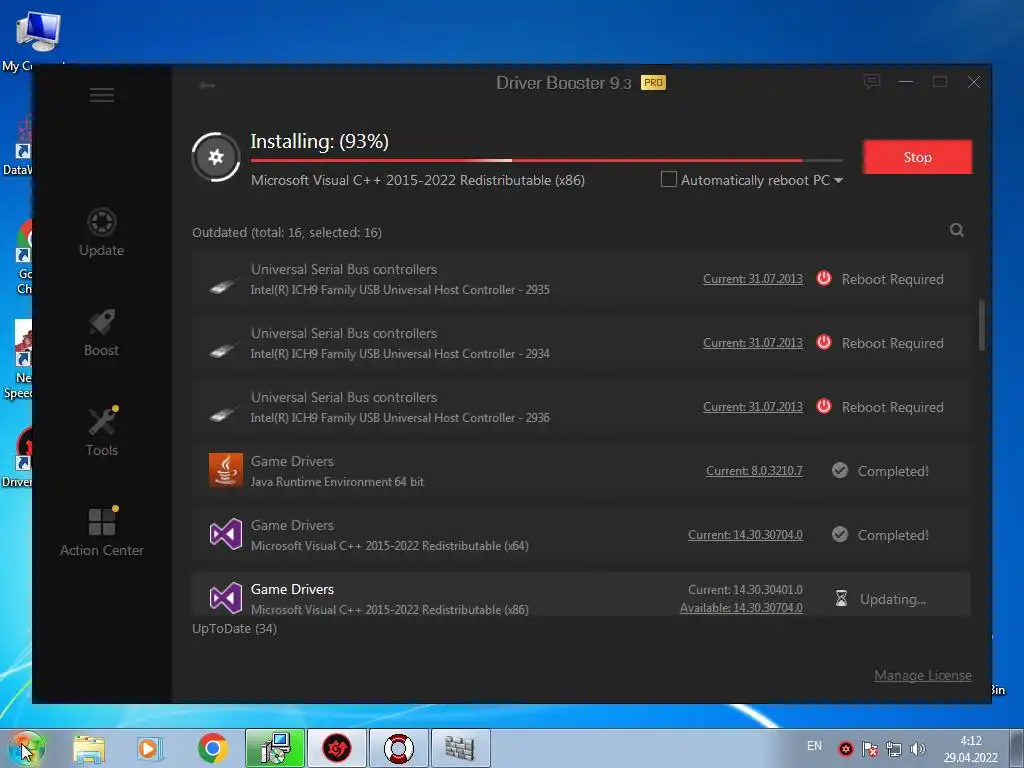Click reboot power icon for Controller 2934

(x=824, y=342)
